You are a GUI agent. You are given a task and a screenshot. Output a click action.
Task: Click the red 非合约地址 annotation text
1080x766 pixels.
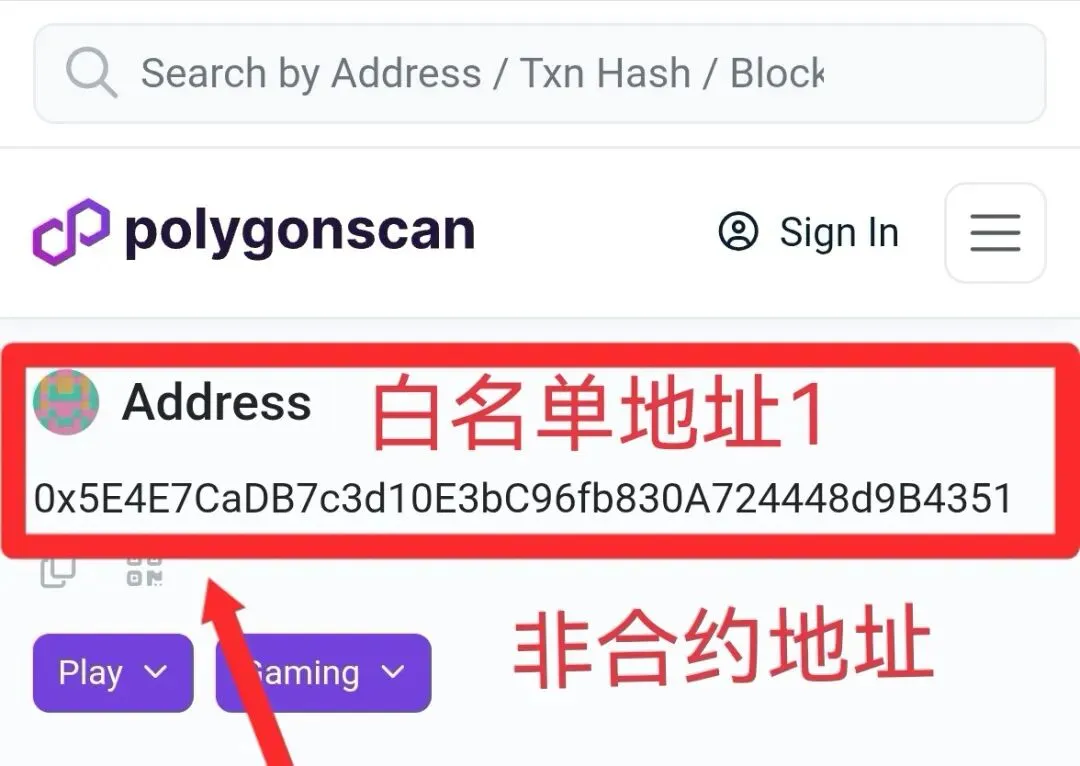[x=723, y=648]
